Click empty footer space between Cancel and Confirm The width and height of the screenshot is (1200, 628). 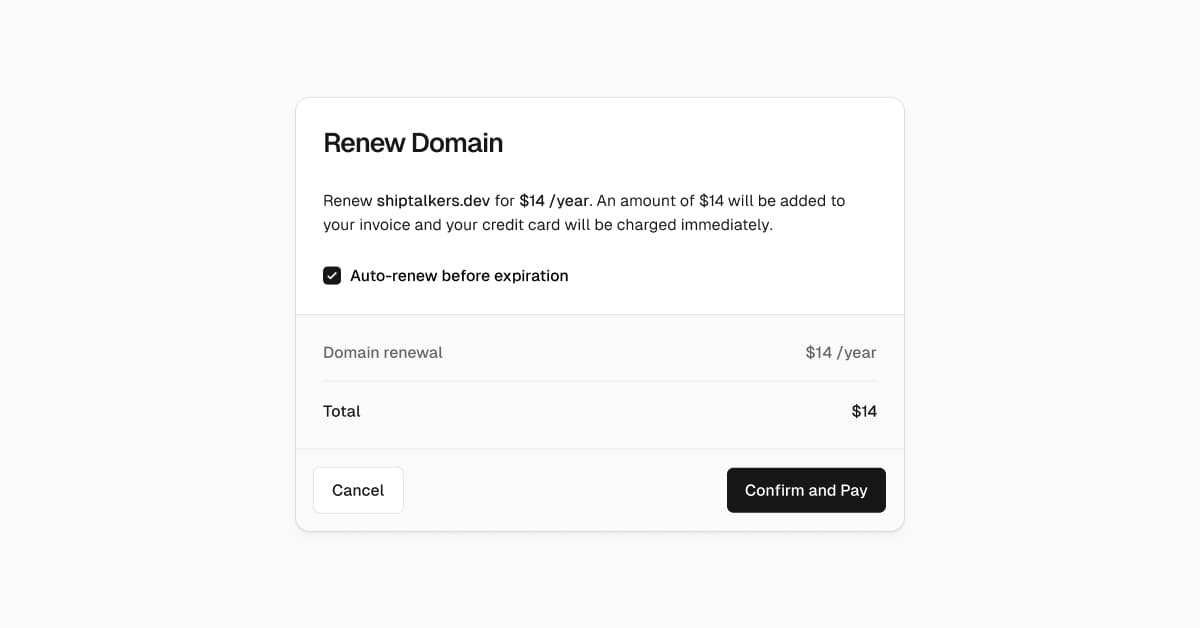[x=565, y=490]
